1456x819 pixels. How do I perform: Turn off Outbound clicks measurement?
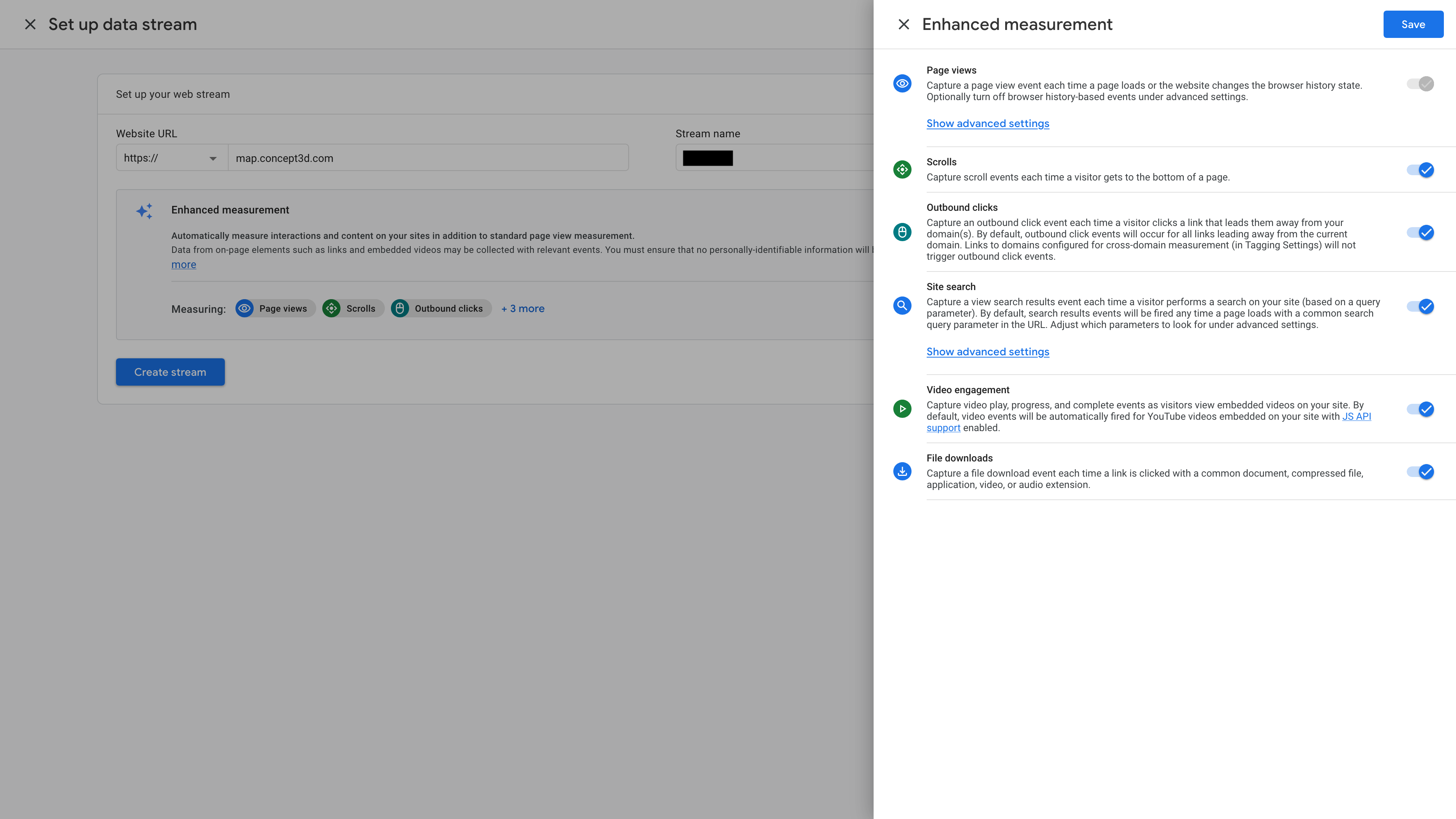pyautogui.click(x=1420, y=232)
